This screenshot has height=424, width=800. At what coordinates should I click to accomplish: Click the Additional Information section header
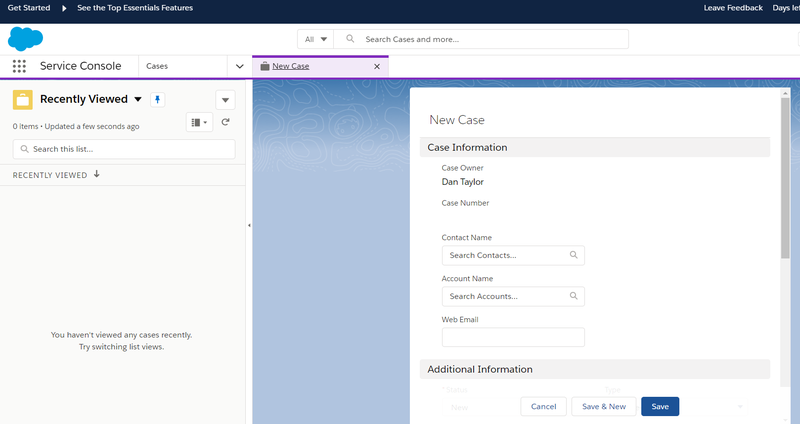595,369
